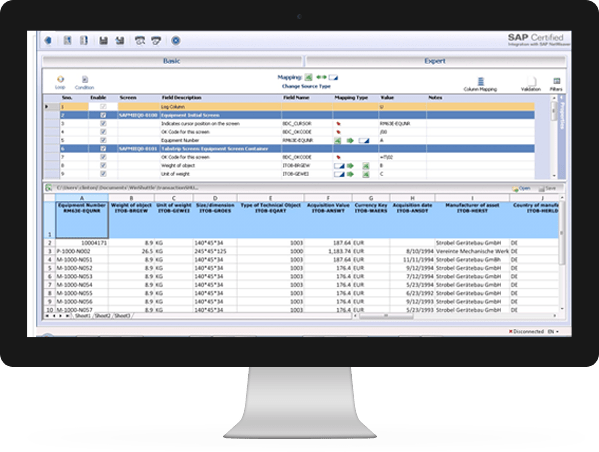Click the red fixed-value icon in the BDC_CURSOR row
The image size is (599, 452).
pyautogui.click(x=338, y=124)
